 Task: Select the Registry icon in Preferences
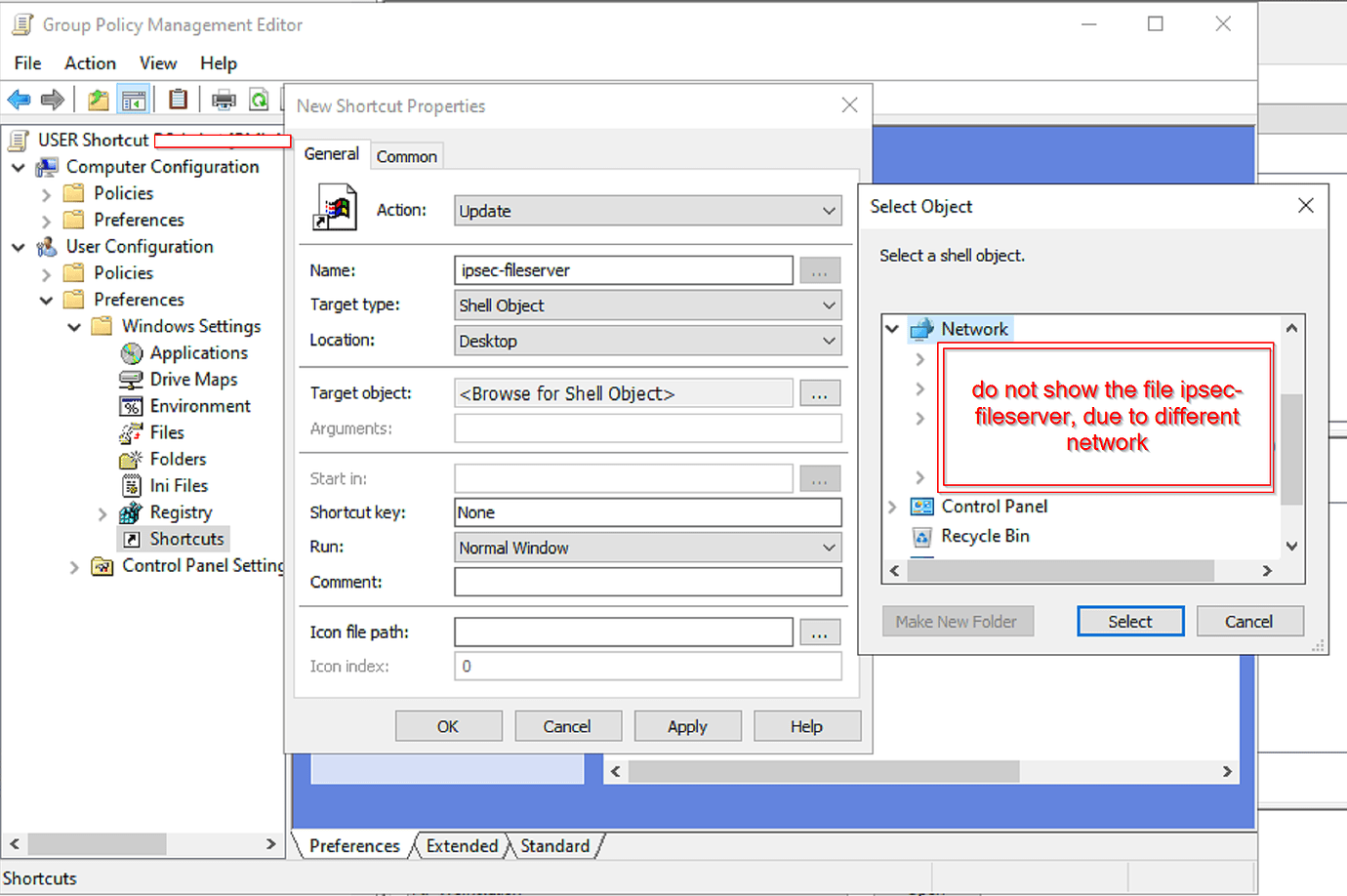pos(130,512)
